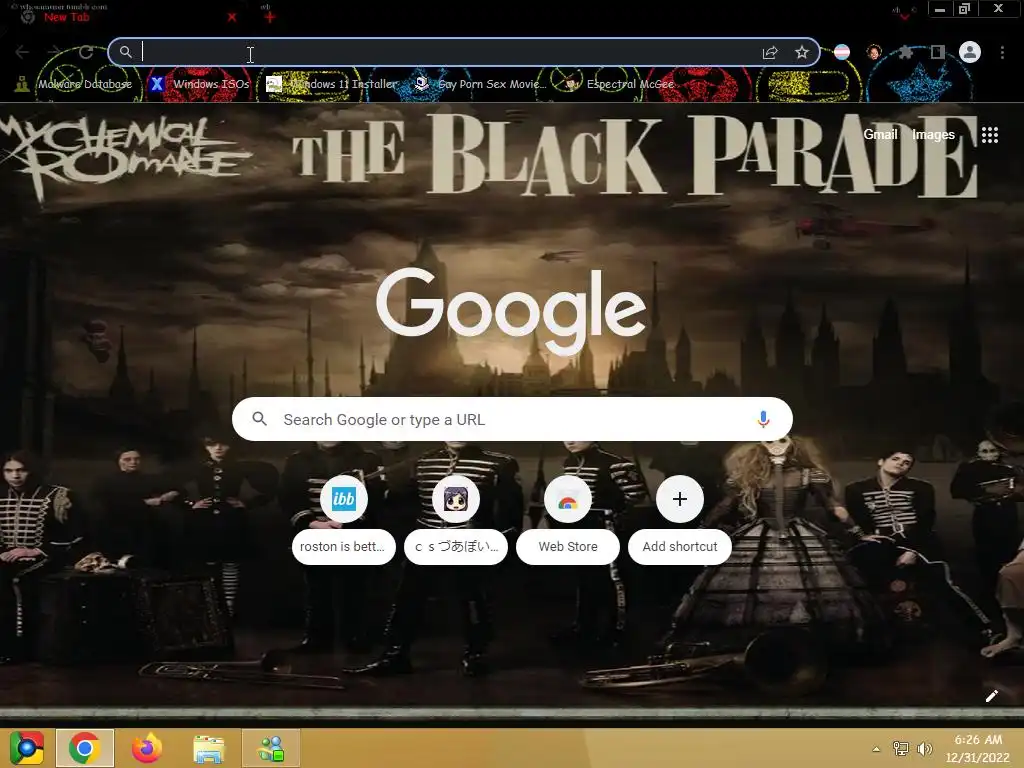Open Windows Explorer from the taskbar
The image size is (1024, 768).
pyautogui.click(x=208, y=748)
